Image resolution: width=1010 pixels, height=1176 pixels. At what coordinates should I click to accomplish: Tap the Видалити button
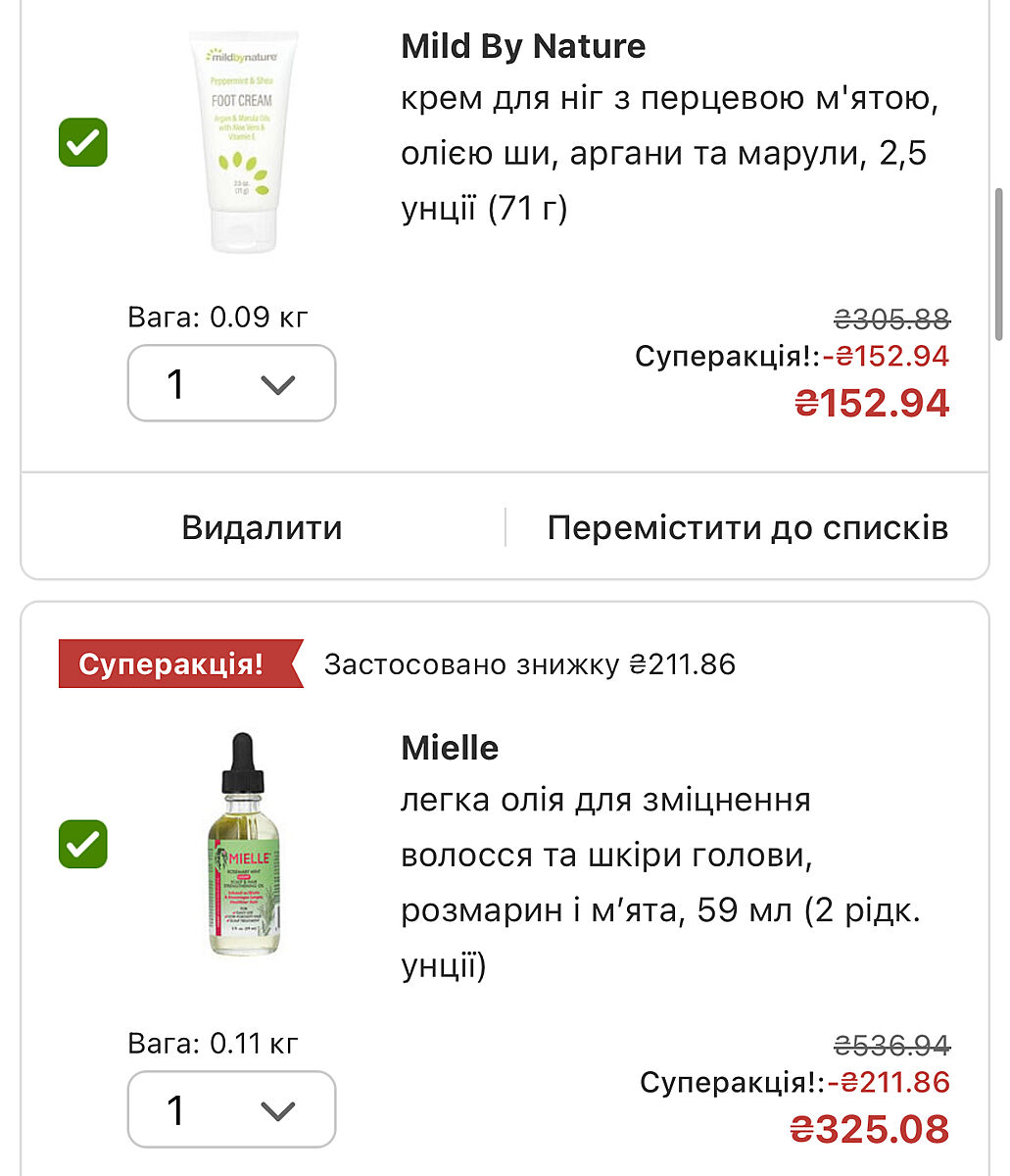(x=262, y=527)
